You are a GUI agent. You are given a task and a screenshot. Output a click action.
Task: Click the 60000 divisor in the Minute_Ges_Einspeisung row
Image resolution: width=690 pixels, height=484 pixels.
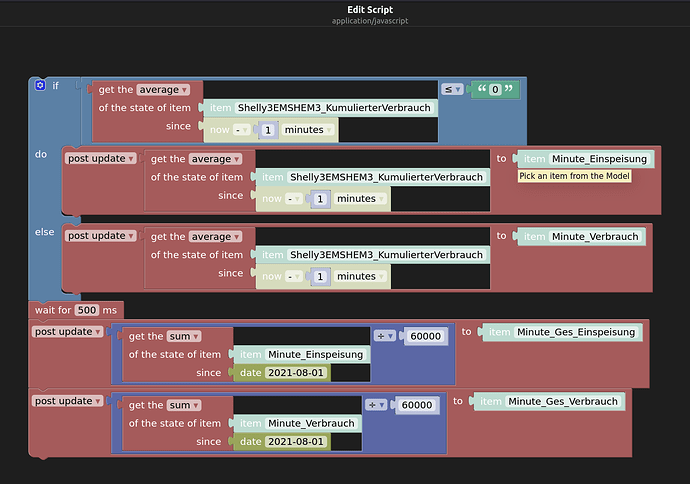click(427, 336)
